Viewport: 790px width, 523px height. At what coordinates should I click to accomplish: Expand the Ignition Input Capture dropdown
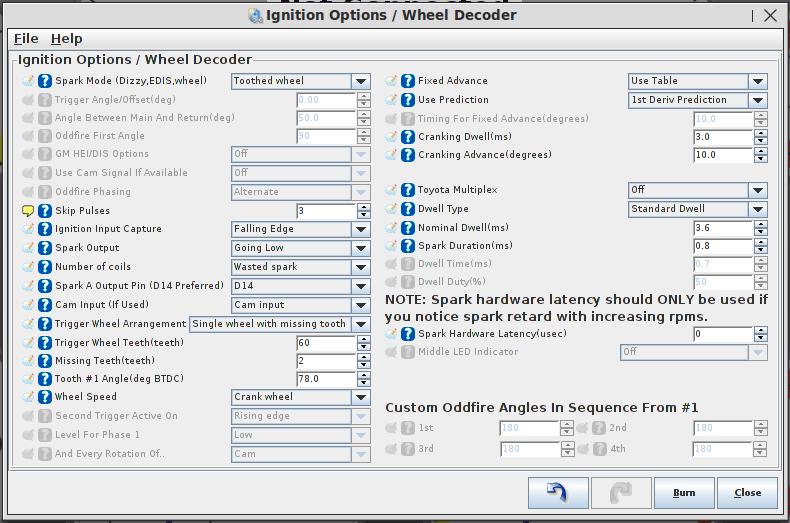[x=300, y=229]
